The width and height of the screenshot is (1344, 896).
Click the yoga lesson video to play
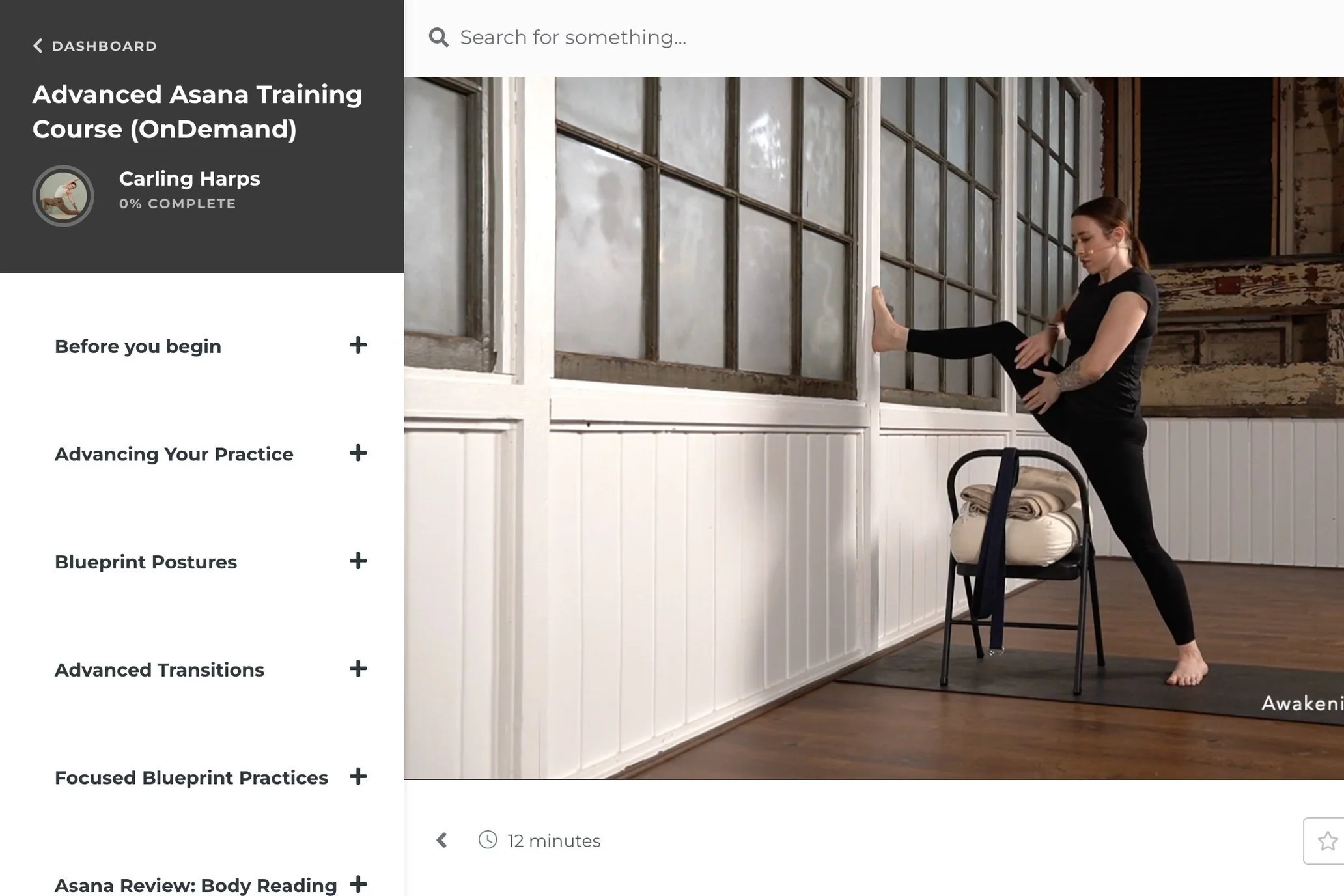[873, 428]
